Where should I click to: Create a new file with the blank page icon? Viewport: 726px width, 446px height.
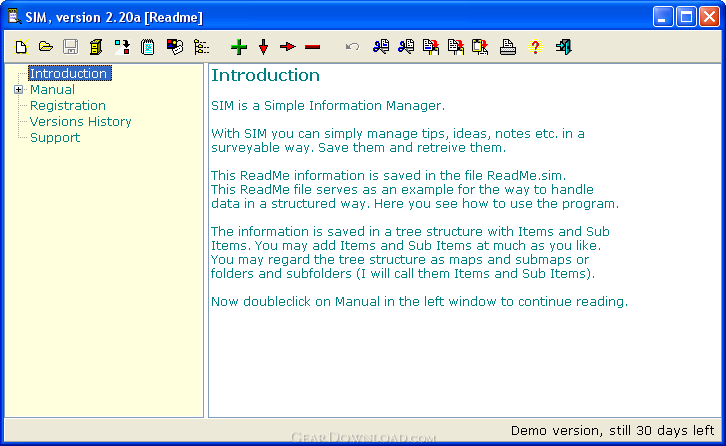click(x=21, y=47)
